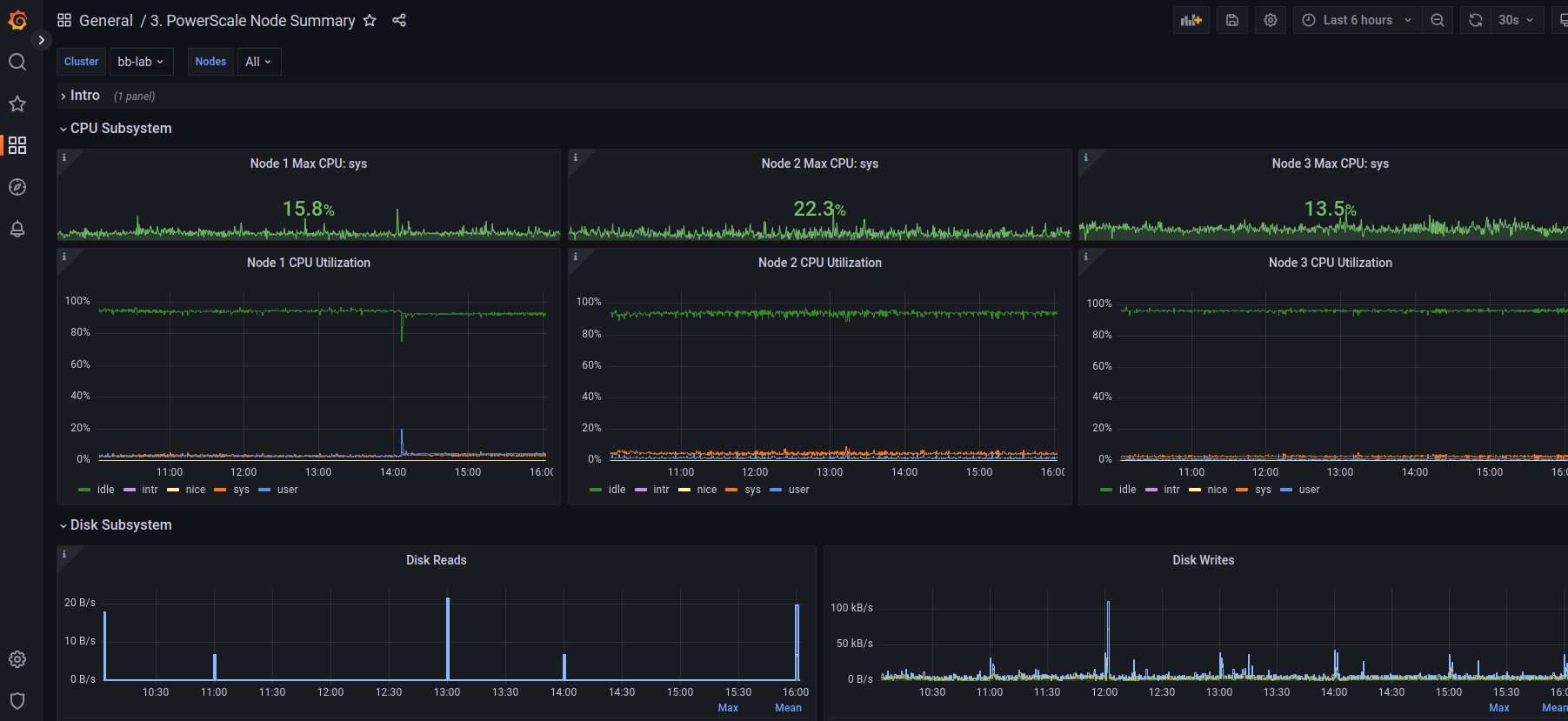The width and height of the screenshot is (1568, 721).
Task: Refresh the dashboard now
Action: (x=1476, y=20)
